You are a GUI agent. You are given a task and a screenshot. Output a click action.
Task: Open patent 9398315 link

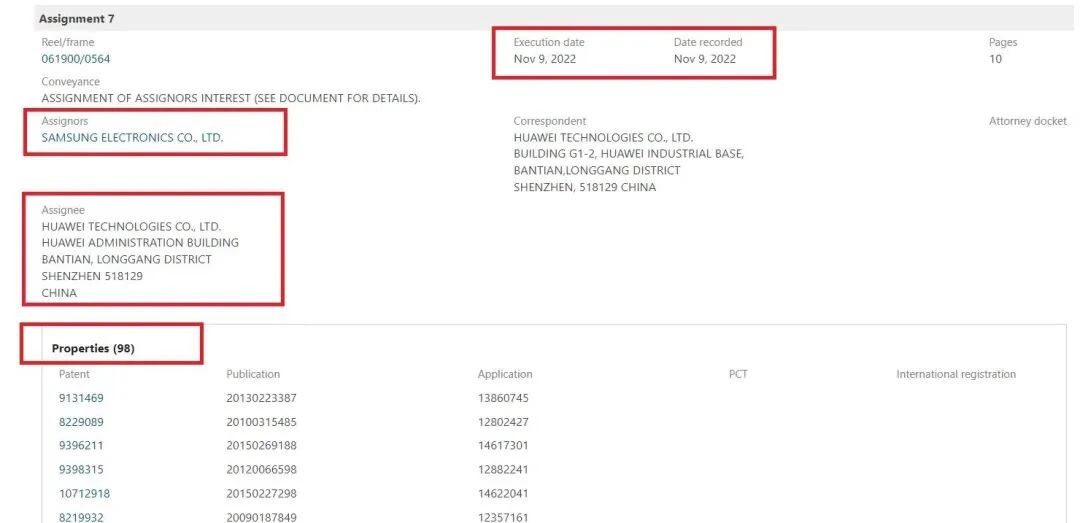pyautogui.click(x=81, y=470)
